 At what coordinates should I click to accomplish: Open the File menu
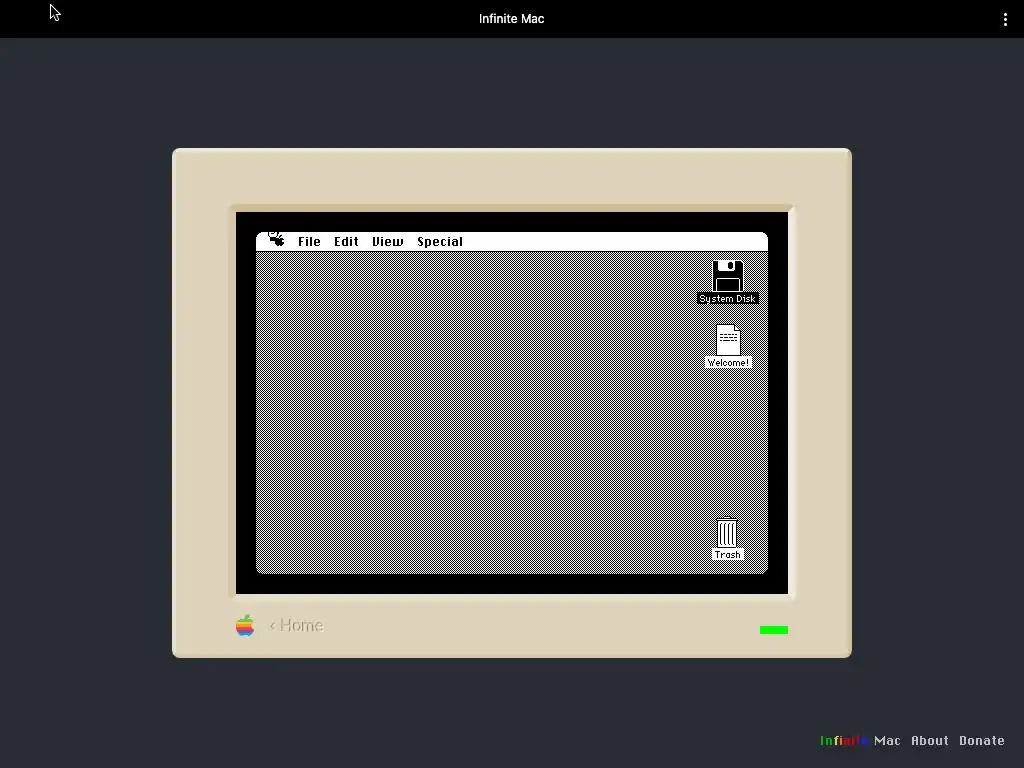tap(310, 242)
